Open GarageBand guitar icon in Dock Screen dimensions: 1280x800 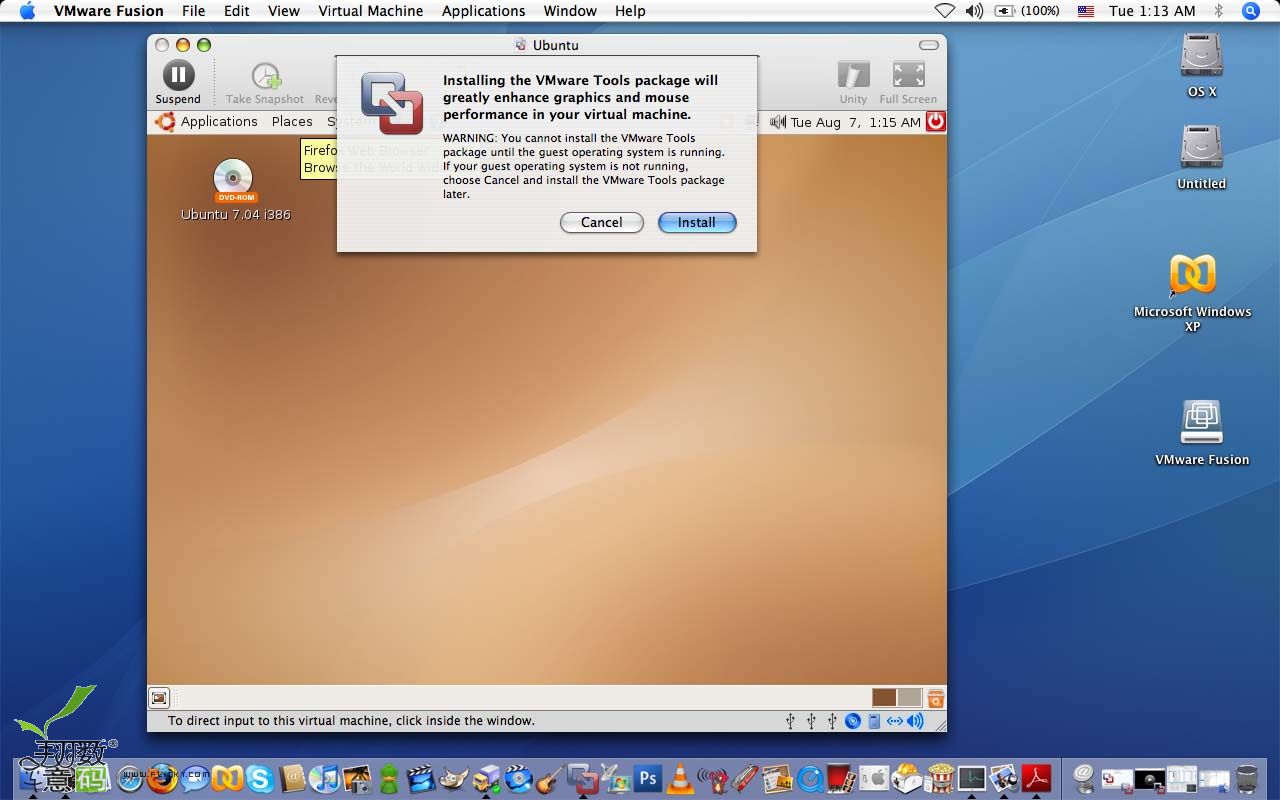point(550,779)
